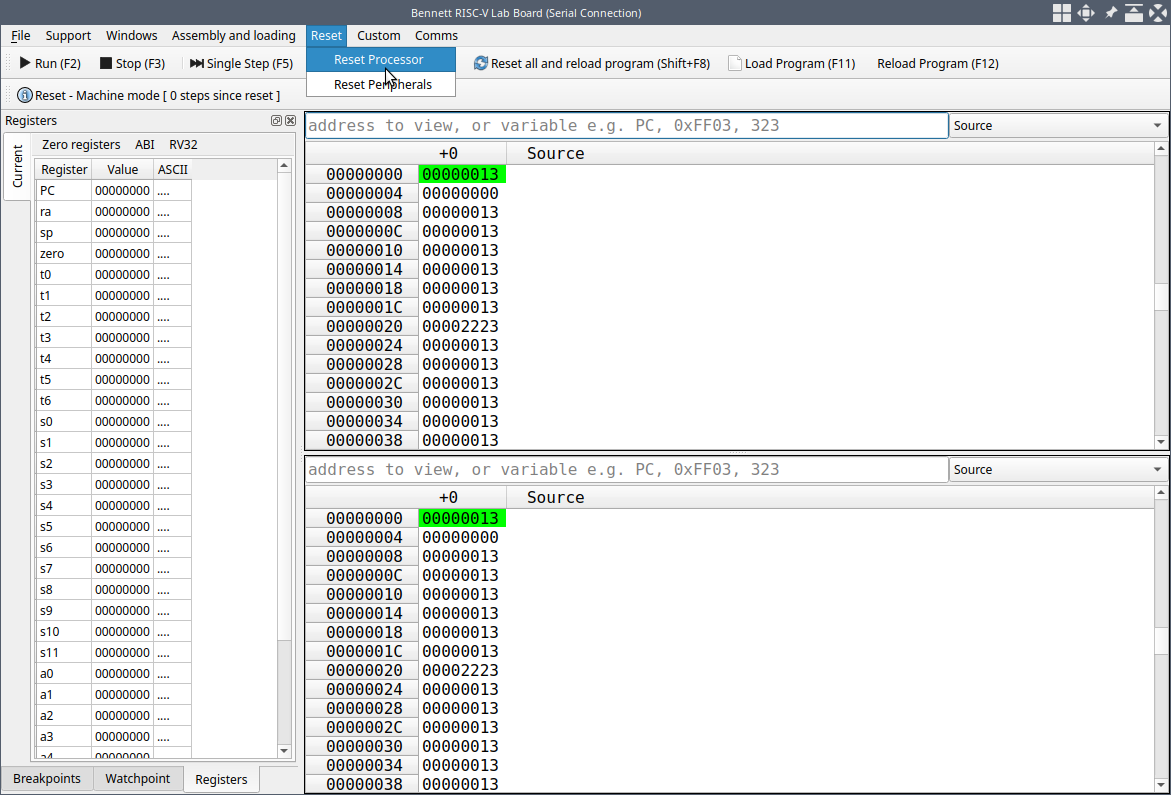This screenshot has width=1171, height=795.
Task: Click the pin icon in the title bar
Action: 1110,13
